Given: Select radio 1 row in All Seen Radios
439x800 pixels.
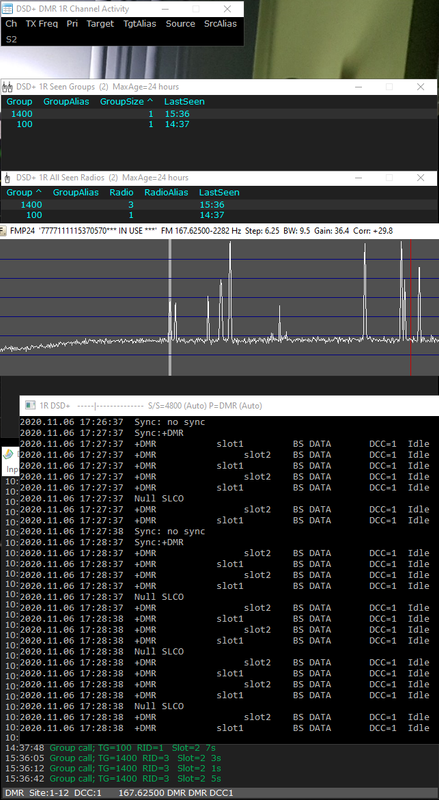Looking at the screenshot, I should point(219,215).
